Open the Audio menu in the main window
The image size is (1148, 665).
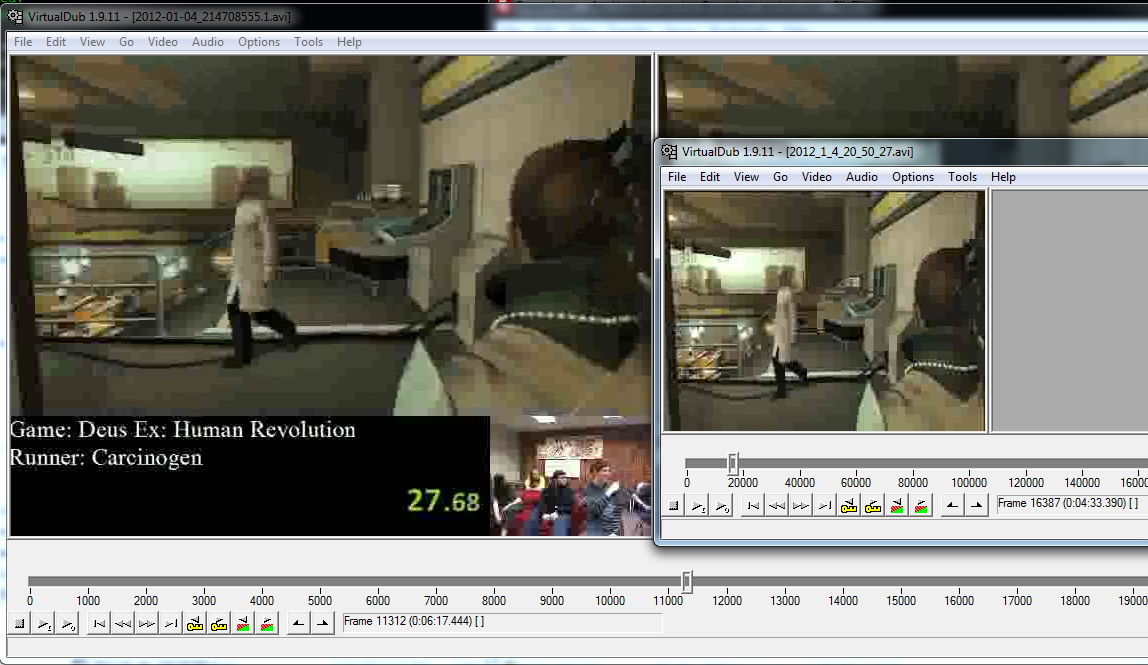[208, 42]
